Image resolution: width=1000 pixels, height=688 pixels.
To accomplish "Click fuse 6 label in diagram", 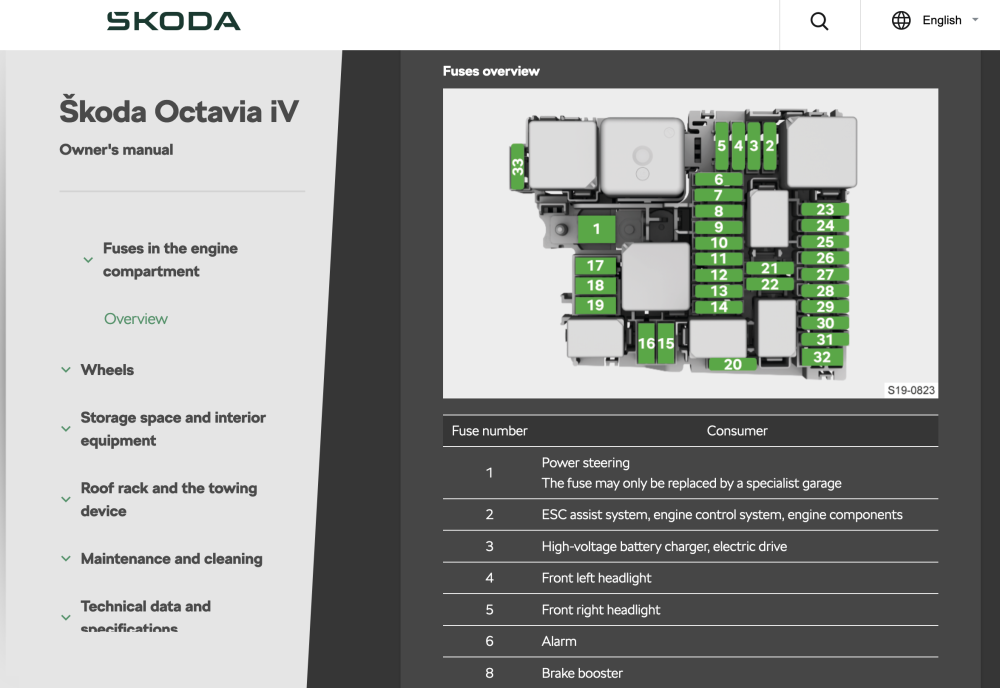I will coord(719,180).
